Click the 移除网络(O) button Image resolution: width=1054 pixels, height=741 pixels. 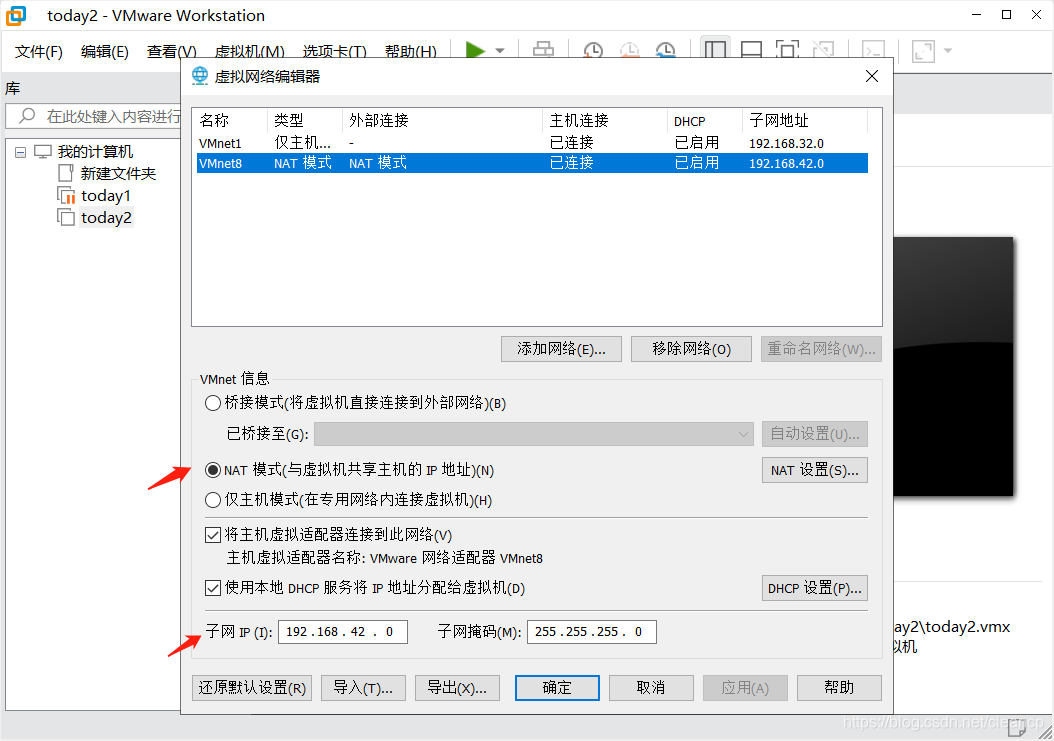click(691, 349)
